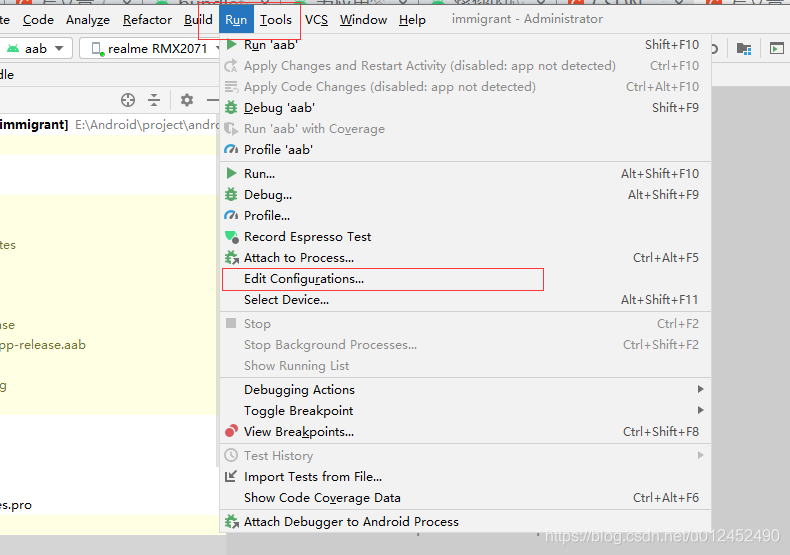Image resolution: width=790 pixels, height=555 pixels.
Task: Open the realme RMX2071 device dropdown
Action: 150,48
